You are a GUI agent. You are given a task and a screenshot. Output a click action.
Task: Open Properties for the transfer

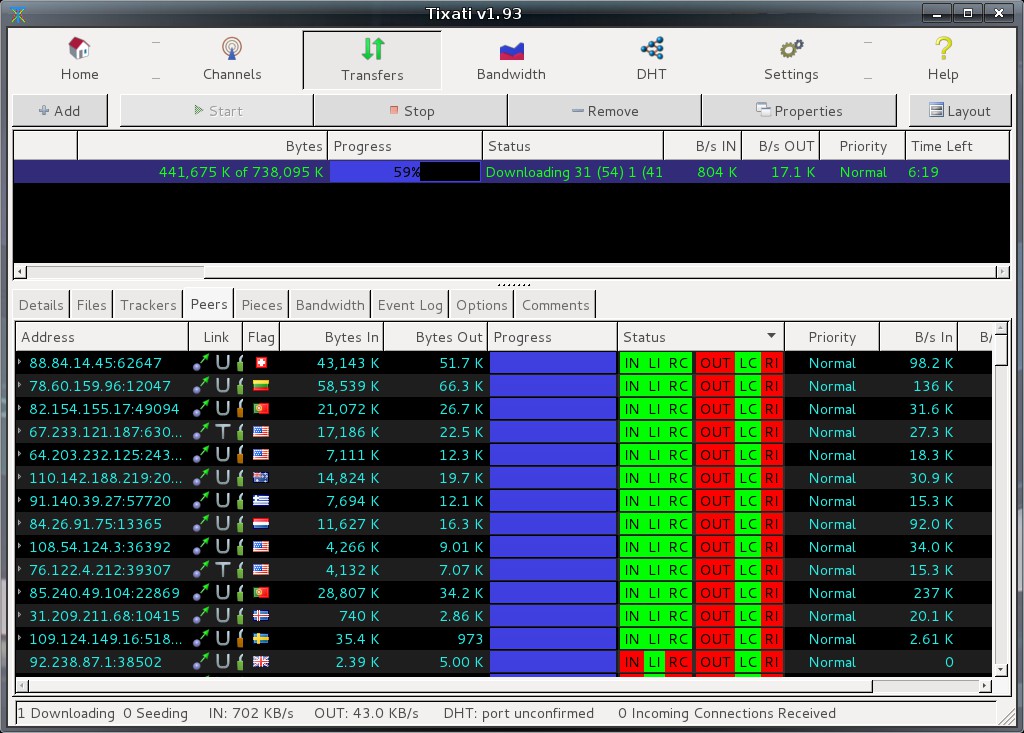[798, 111]
